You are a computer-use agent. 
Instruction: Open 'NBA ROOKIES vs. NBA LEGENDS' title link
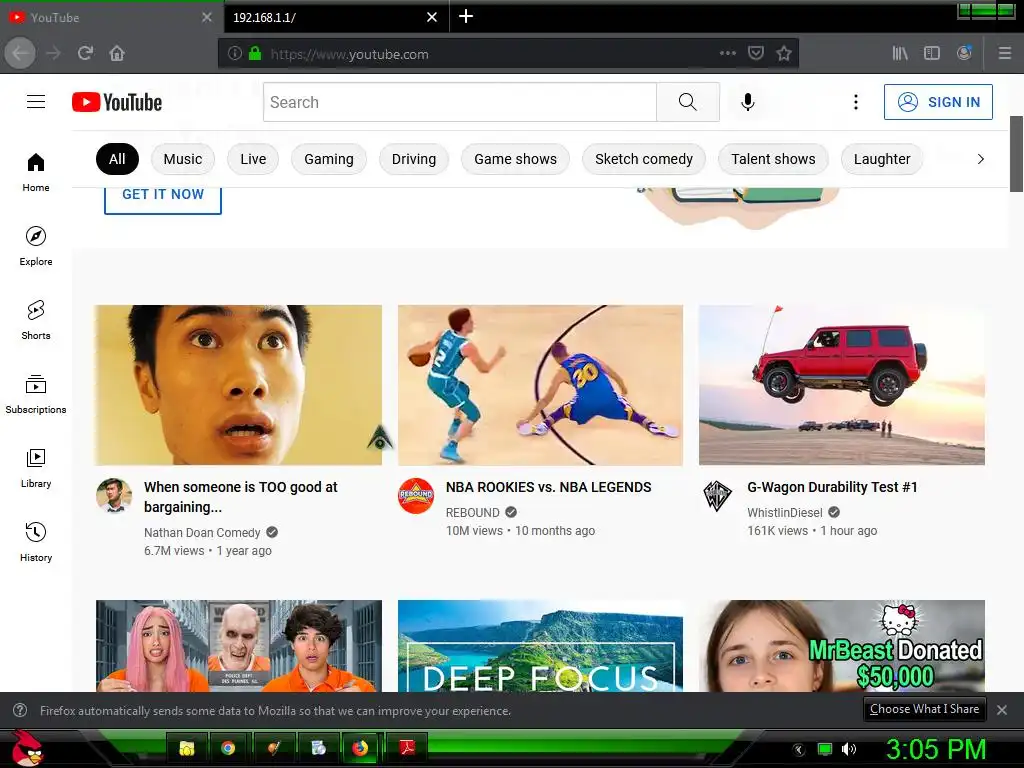pos(549,487)
